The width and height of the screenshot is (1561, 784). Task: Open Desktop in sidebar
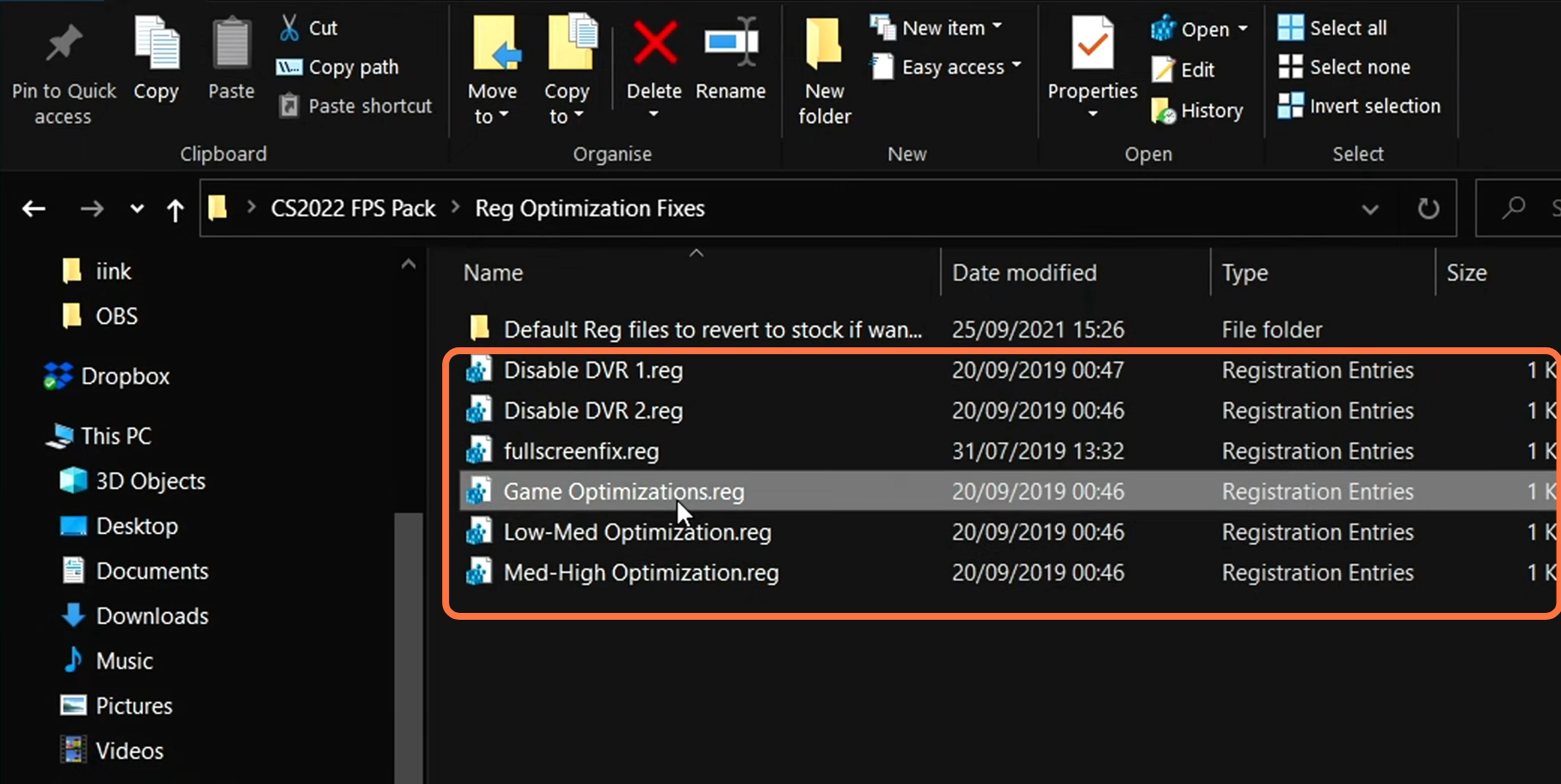click(x=120, y=525)
